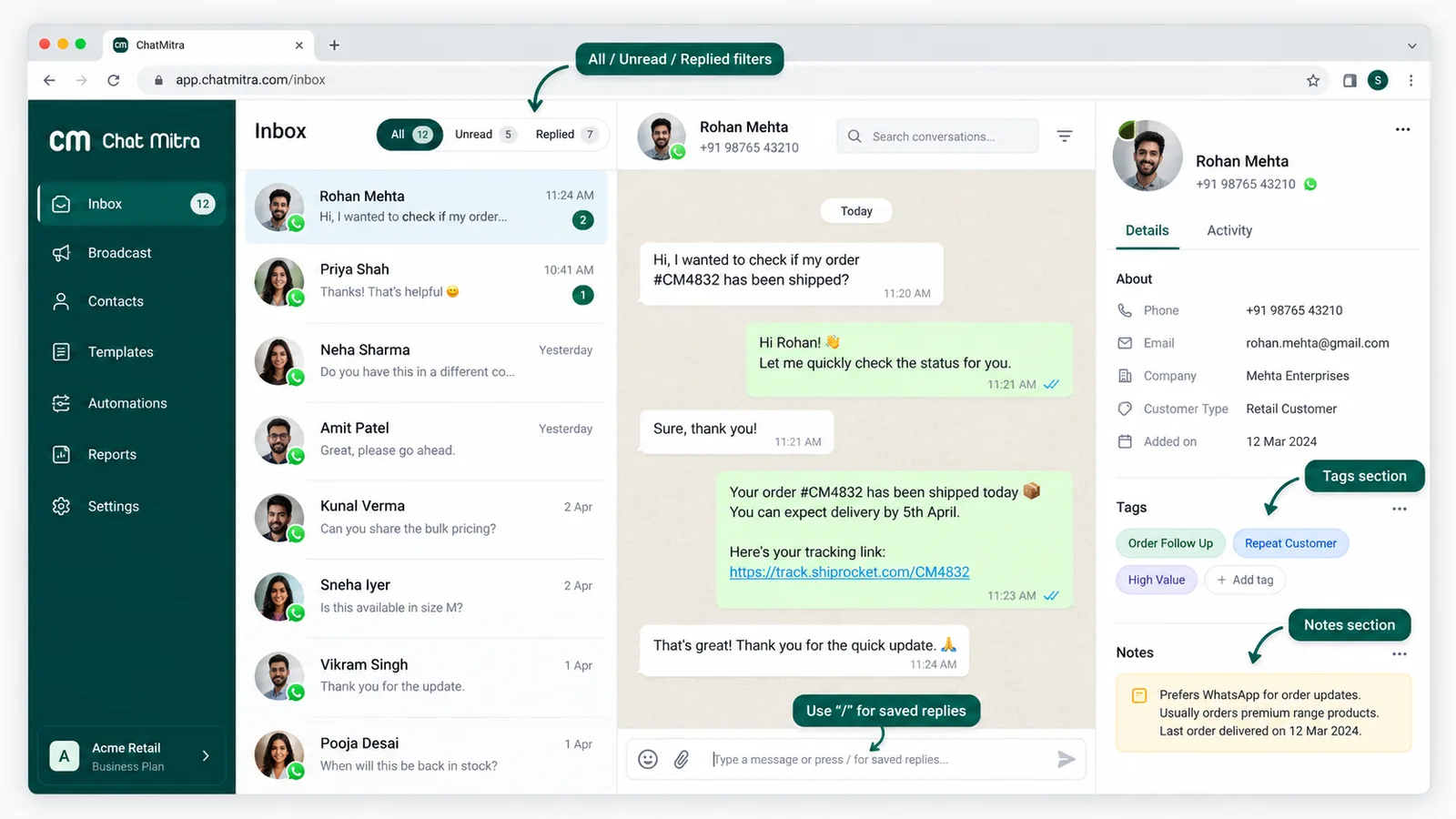Send the message with the arrow icon
This screenshot has width=1456, height=819.
coord(1067,759)
